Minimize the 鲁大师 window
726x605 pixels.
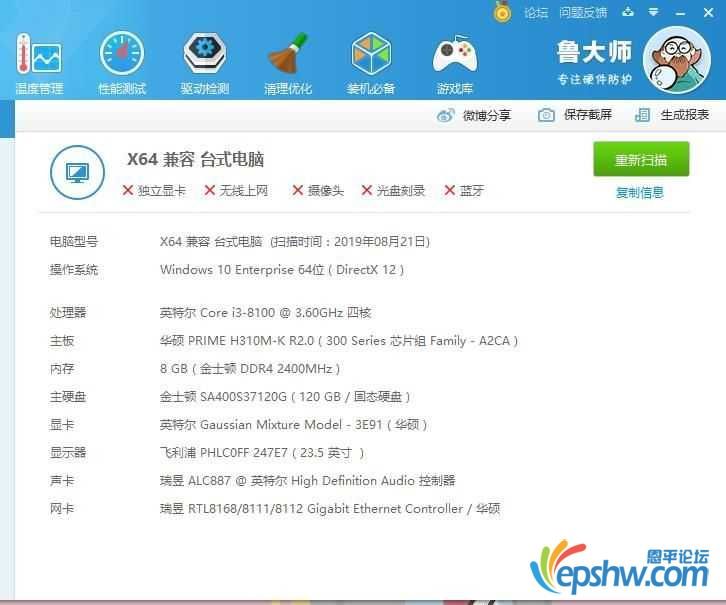click(680, 14)
